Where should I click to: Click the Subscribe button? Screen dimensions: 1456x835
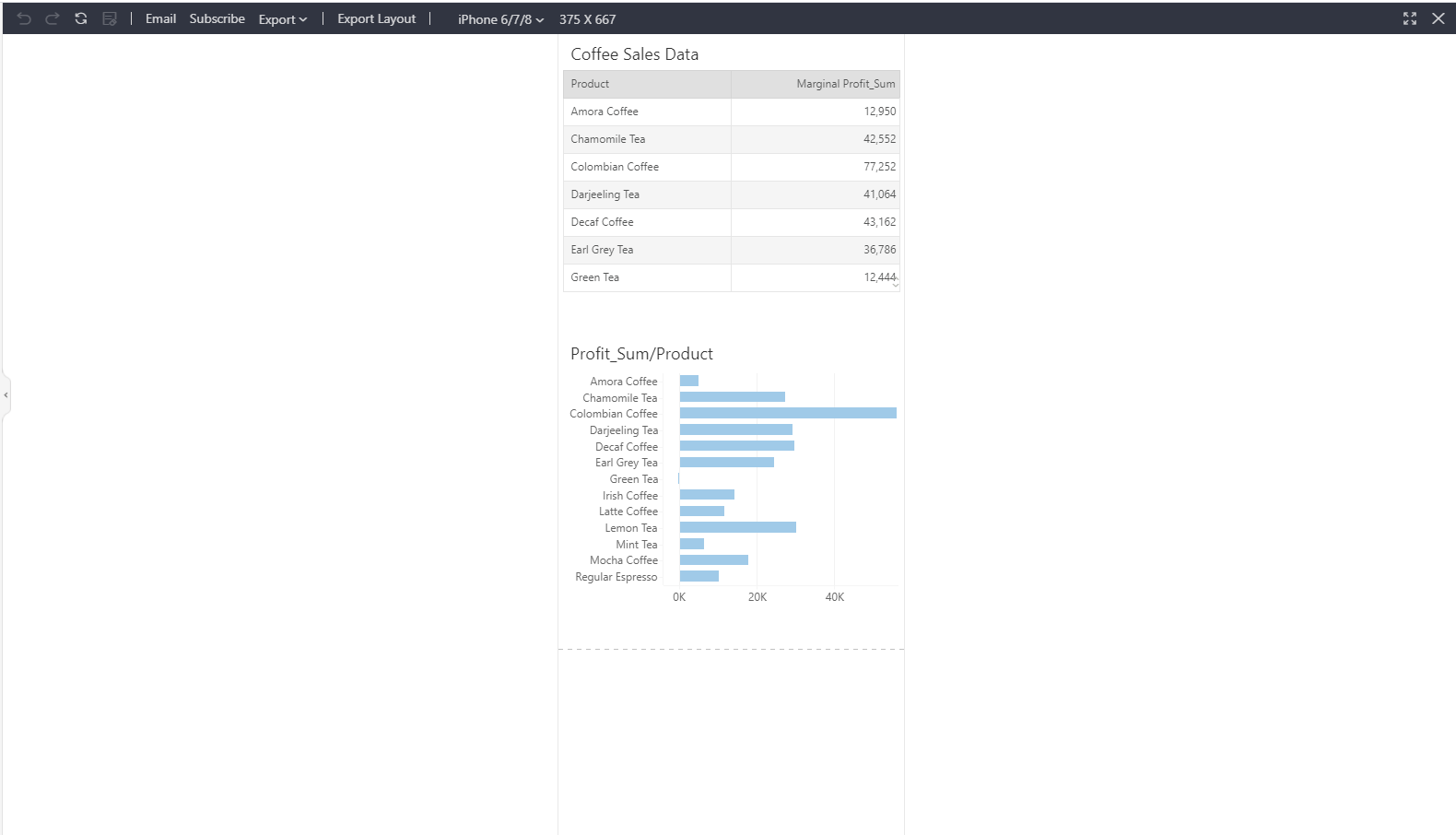(217, 18)
